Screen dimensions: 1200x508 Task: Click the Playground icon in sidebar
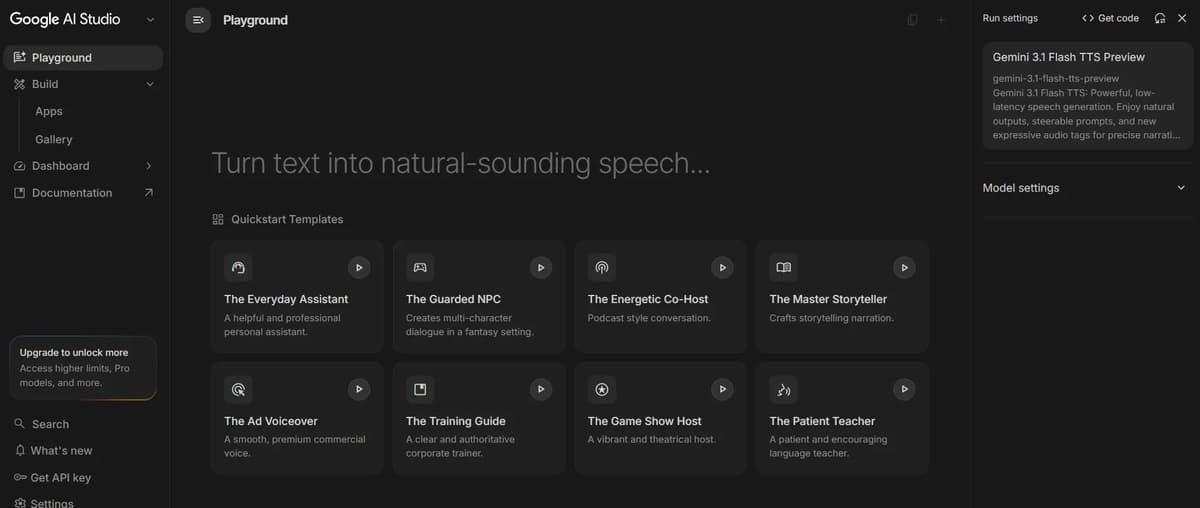[19, 58]
